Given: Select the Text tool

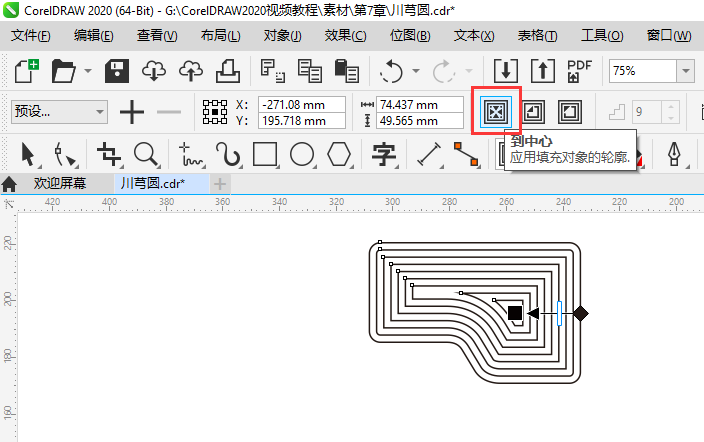Looking at the screenshot, I should [383, 154].
